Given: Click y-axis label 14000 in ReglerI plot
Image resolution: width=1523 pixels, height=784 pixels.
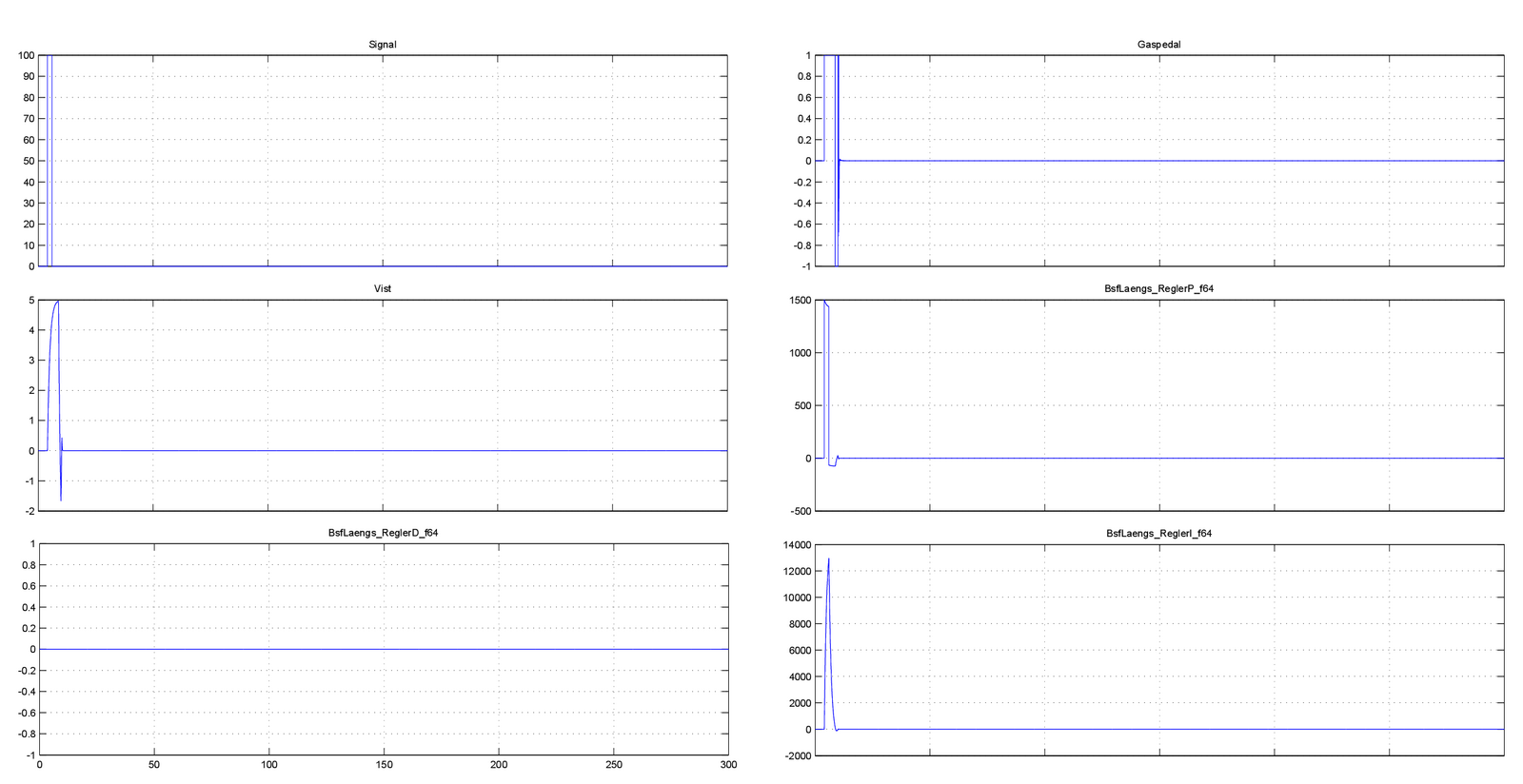Looking at the screenshot, I should coord(796,545).
